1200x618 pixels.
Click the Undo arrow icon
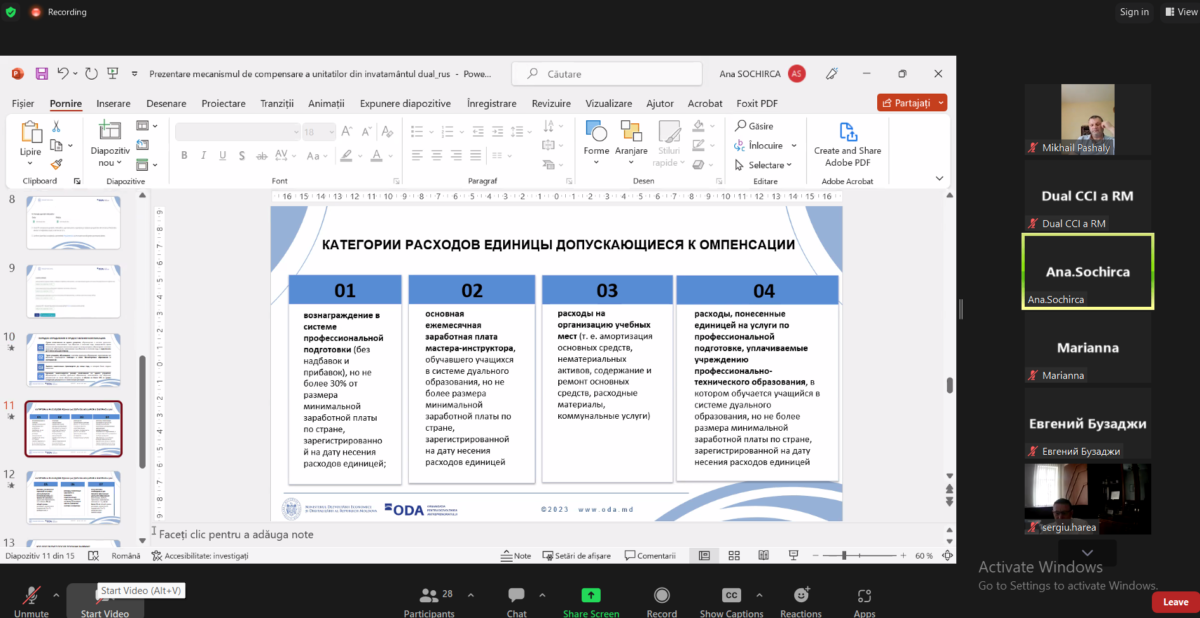pyautogui.click(x=63, y=73)
